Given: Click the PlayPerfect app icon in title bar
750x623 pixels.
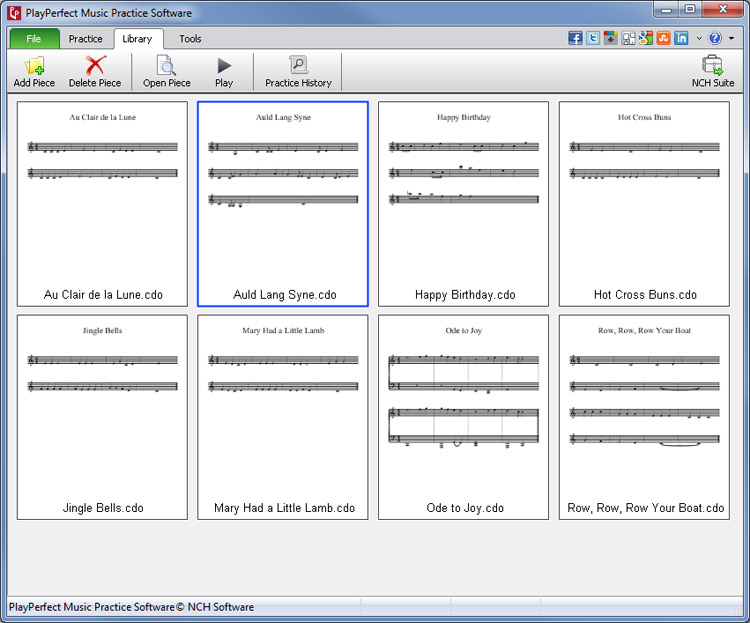Looking at the screenshot, I should [14, 13].
